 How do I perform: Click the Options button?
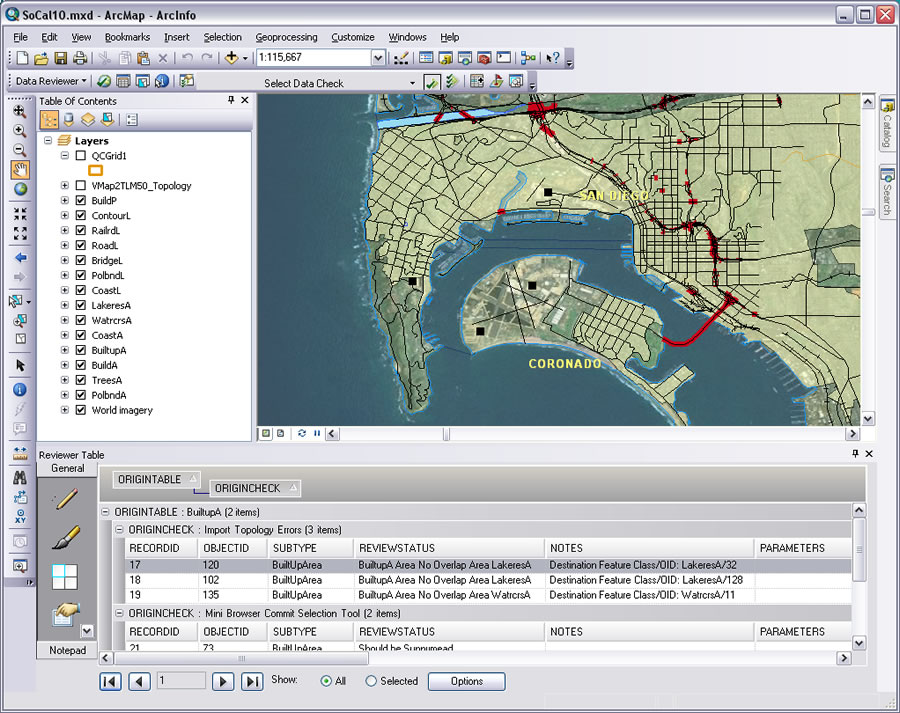(x=466, y=681)
